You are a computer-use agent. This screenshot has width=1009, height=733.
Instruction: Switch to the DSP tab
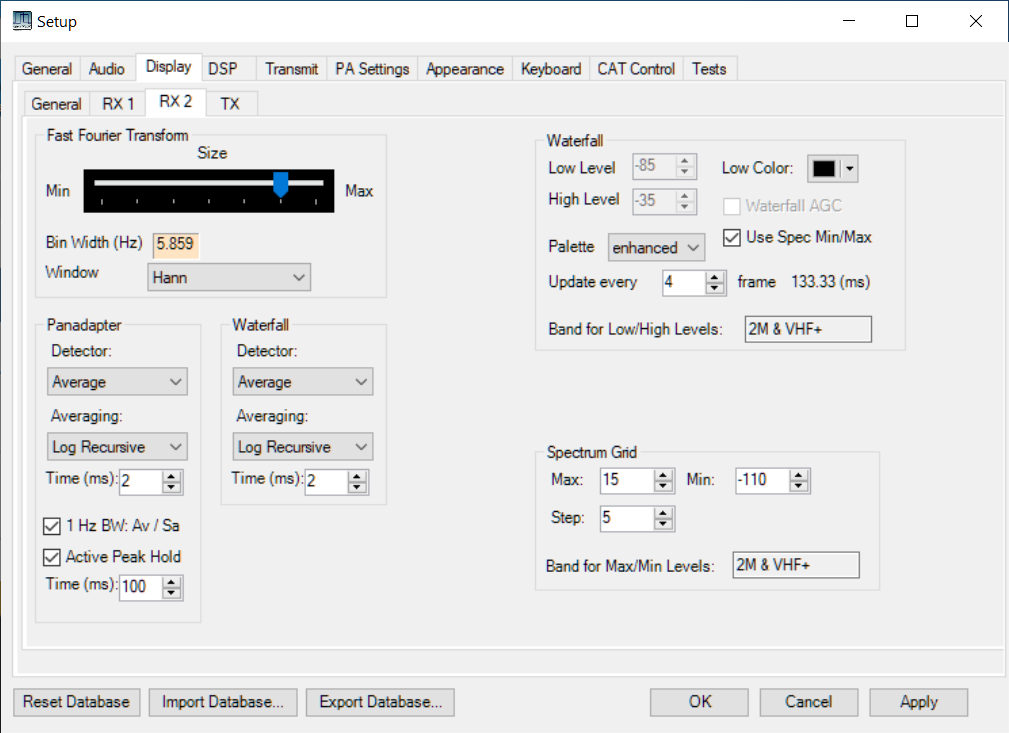223,69
